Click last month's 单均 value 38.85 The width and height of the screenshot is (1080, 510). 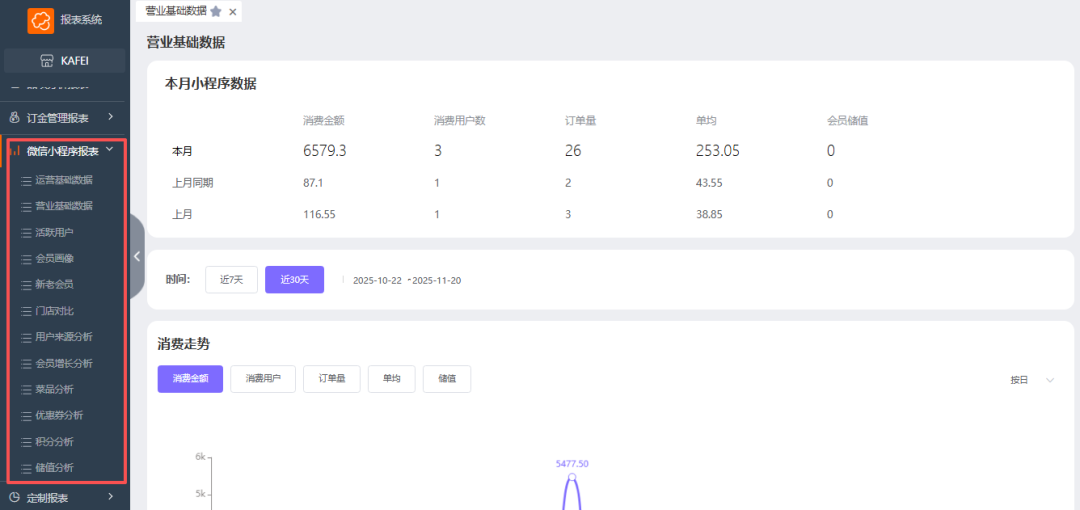(x=709, y=215)
